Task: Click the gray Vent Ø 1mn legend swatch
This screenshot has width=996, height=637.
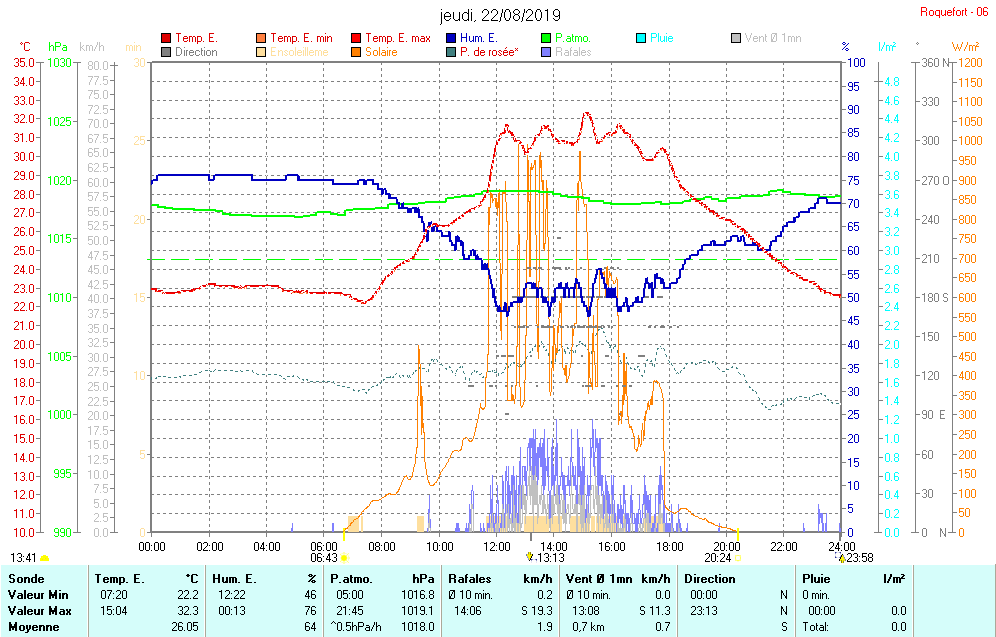Action: (736, 38)
